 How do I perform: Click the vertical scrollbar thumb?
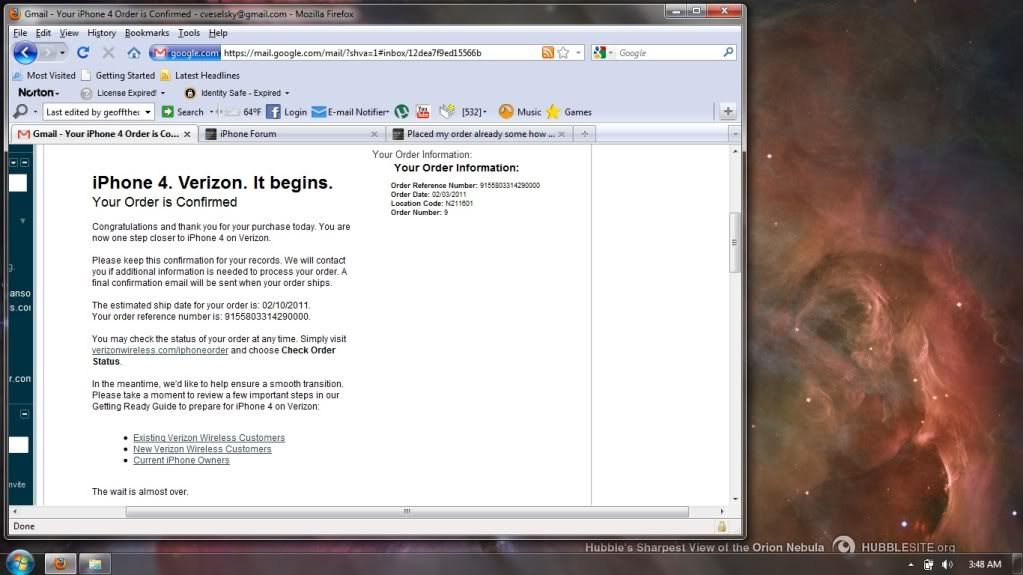coord(735,242)
